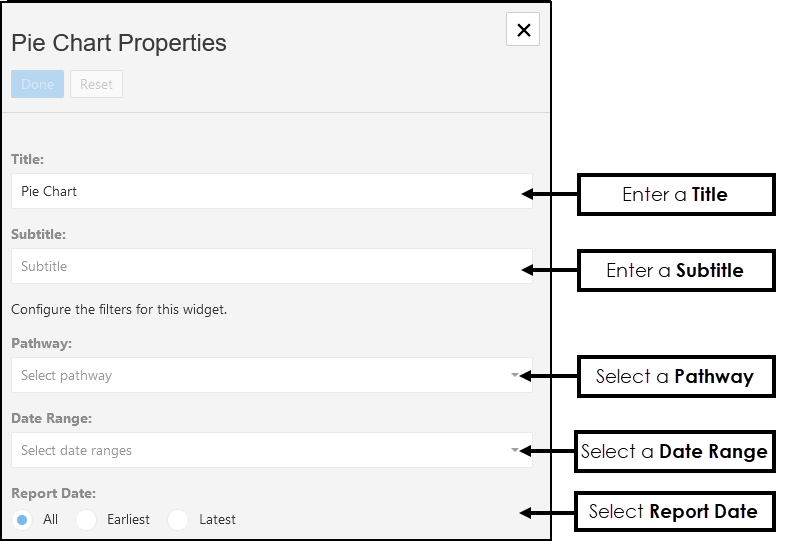The width and height of the screenshot is (786, 541).
Task: Click the arrow pointing at the Report Date row
Action: (x=546, y=513)
